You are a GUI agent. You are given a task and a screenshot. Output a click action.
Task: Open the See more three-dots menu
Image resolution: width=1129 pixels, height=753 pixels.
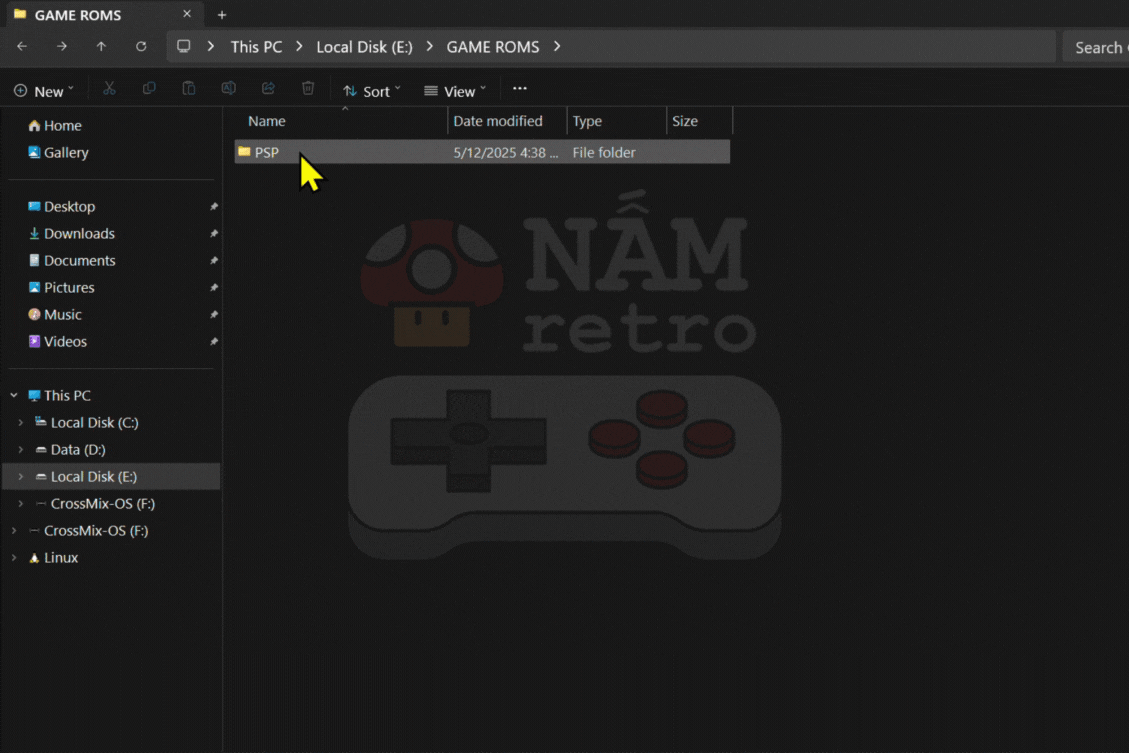point(520,89)
